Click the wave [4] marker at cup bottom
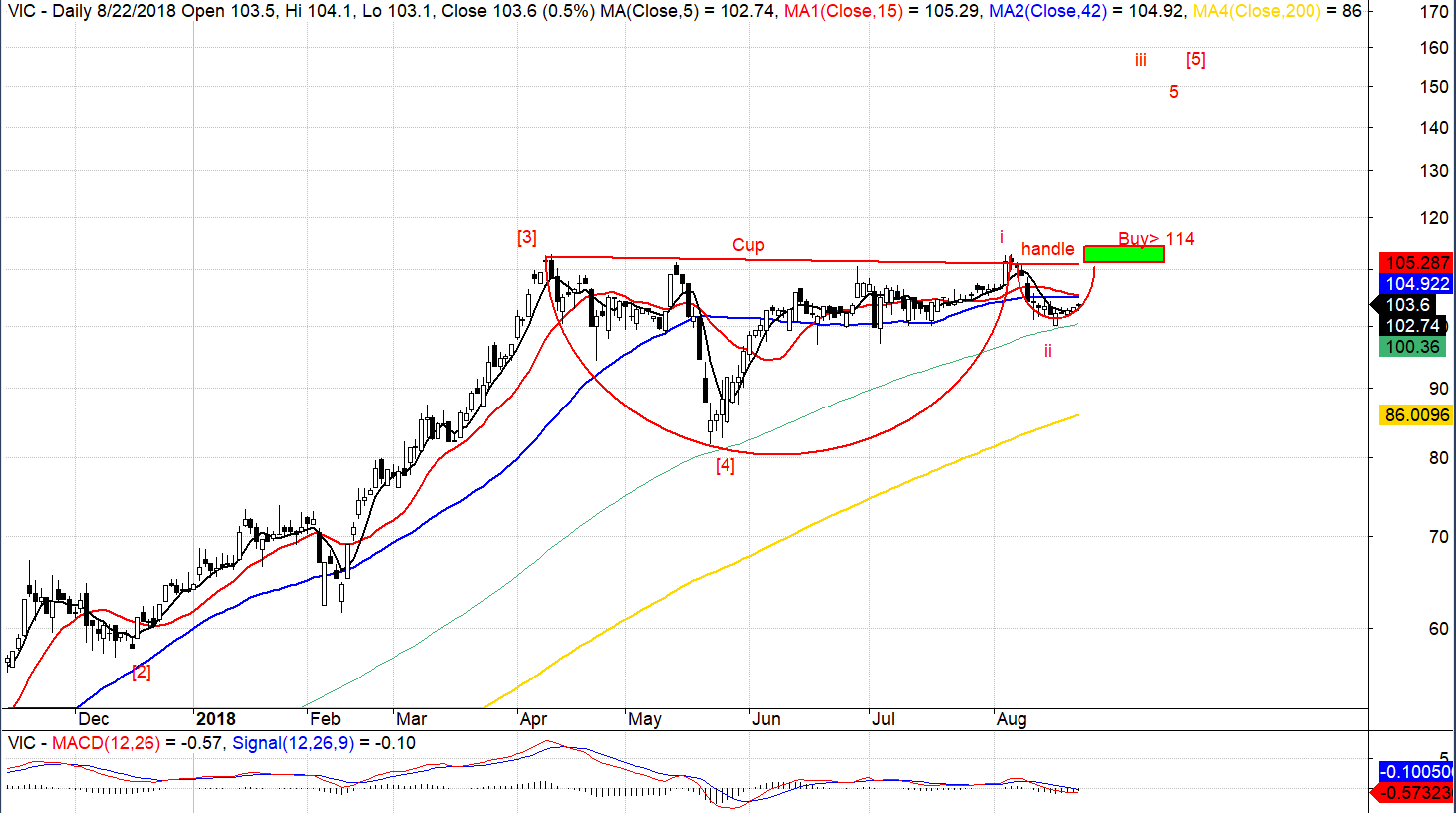The image size is (1456, 813). (x=725, y=465)
